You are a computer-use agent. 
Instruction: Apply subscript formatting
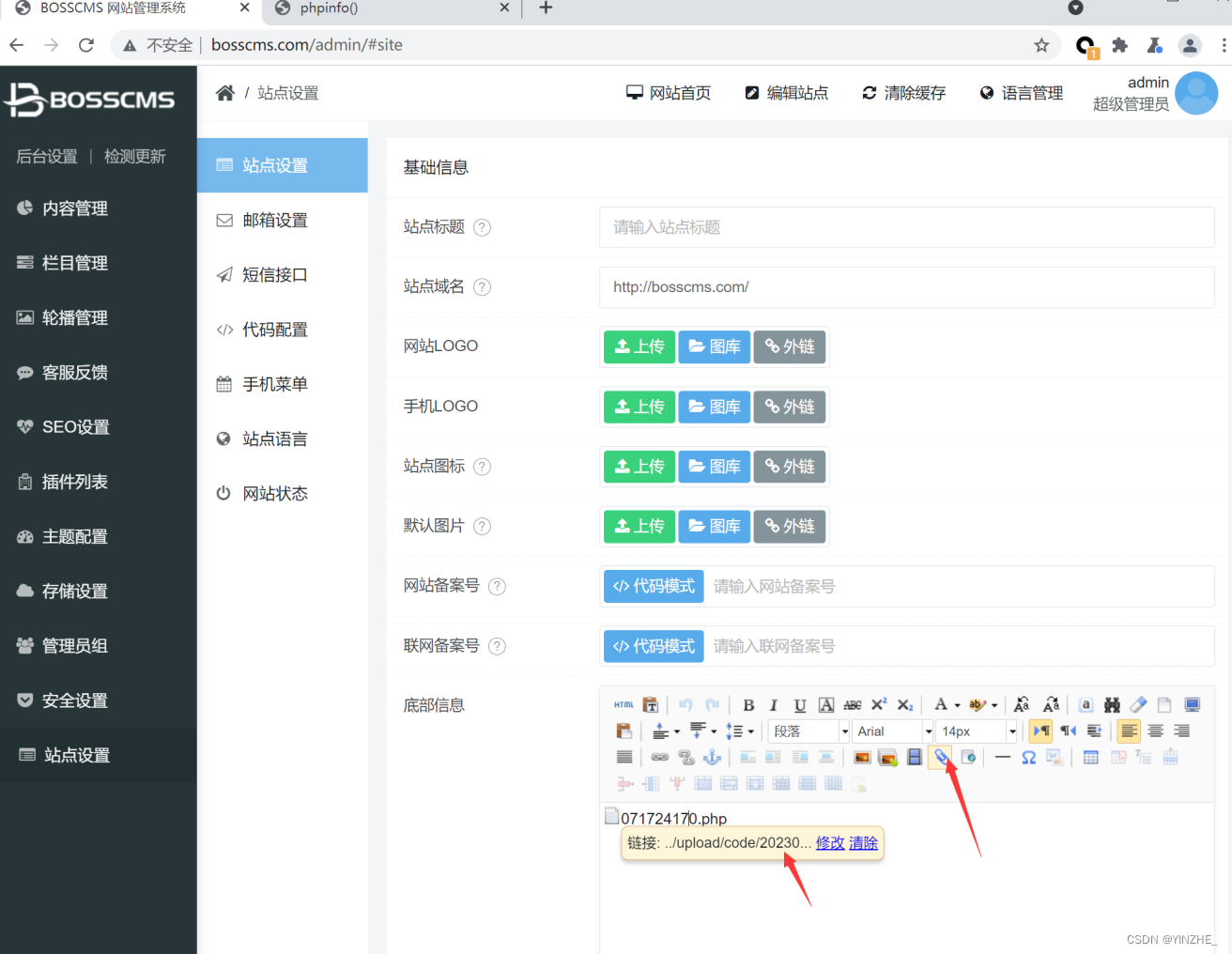coord(905,705)
